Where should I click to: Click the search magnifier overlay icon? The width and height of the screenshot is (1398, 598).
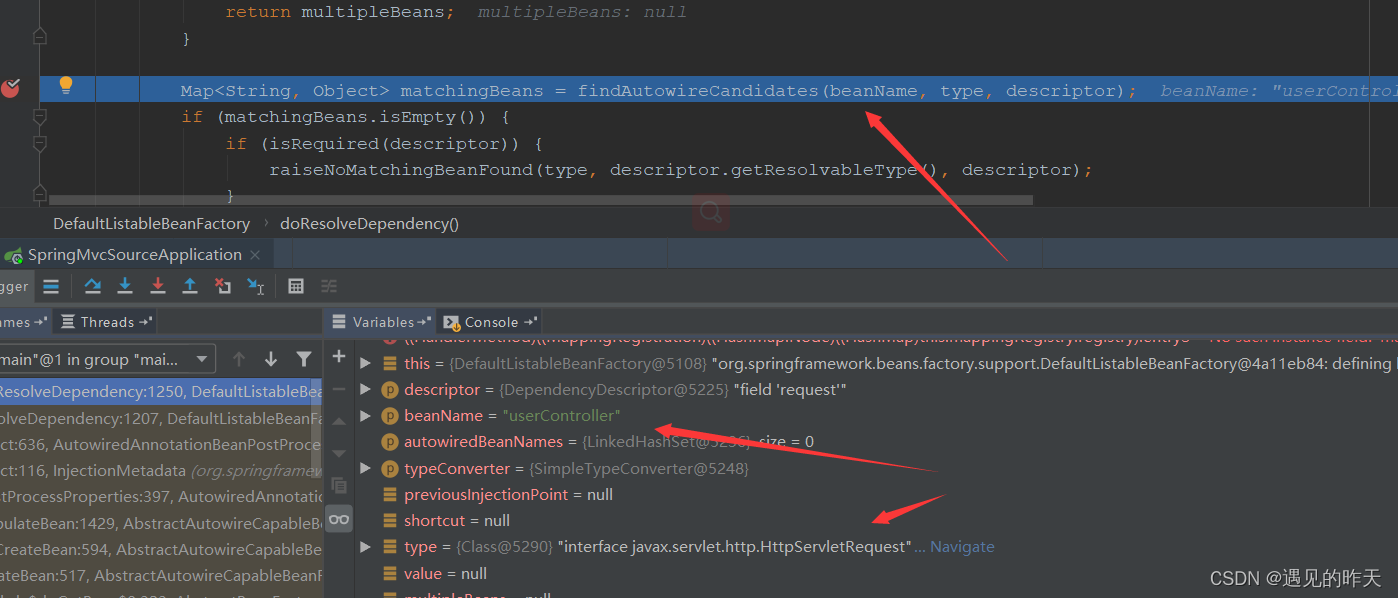(x=711, y=212)
